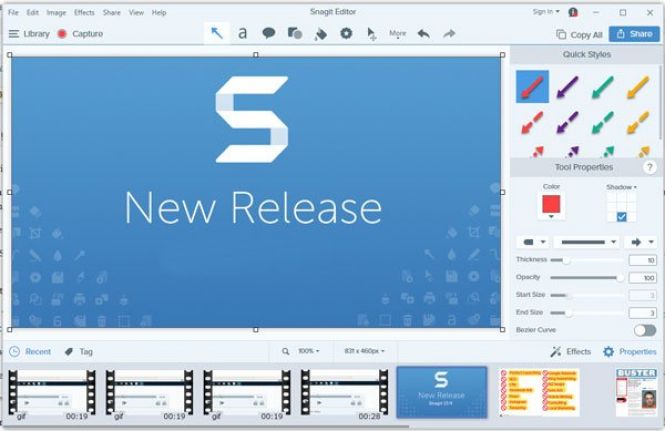The width and height of the screenshot is (665, 431).
Task: Toggle the Shadow direction checkbox
Action: click(x=621, y=217)
